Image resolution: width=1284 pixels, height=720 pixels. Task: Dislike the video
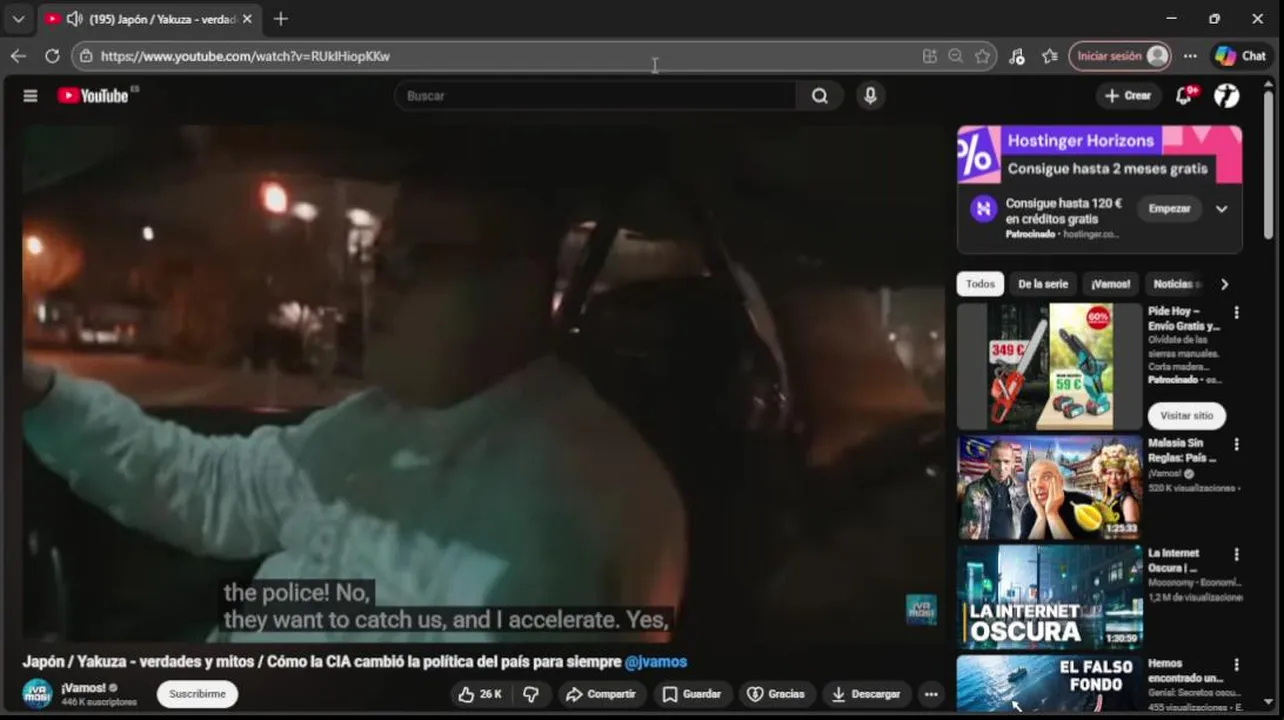(531, 694)
